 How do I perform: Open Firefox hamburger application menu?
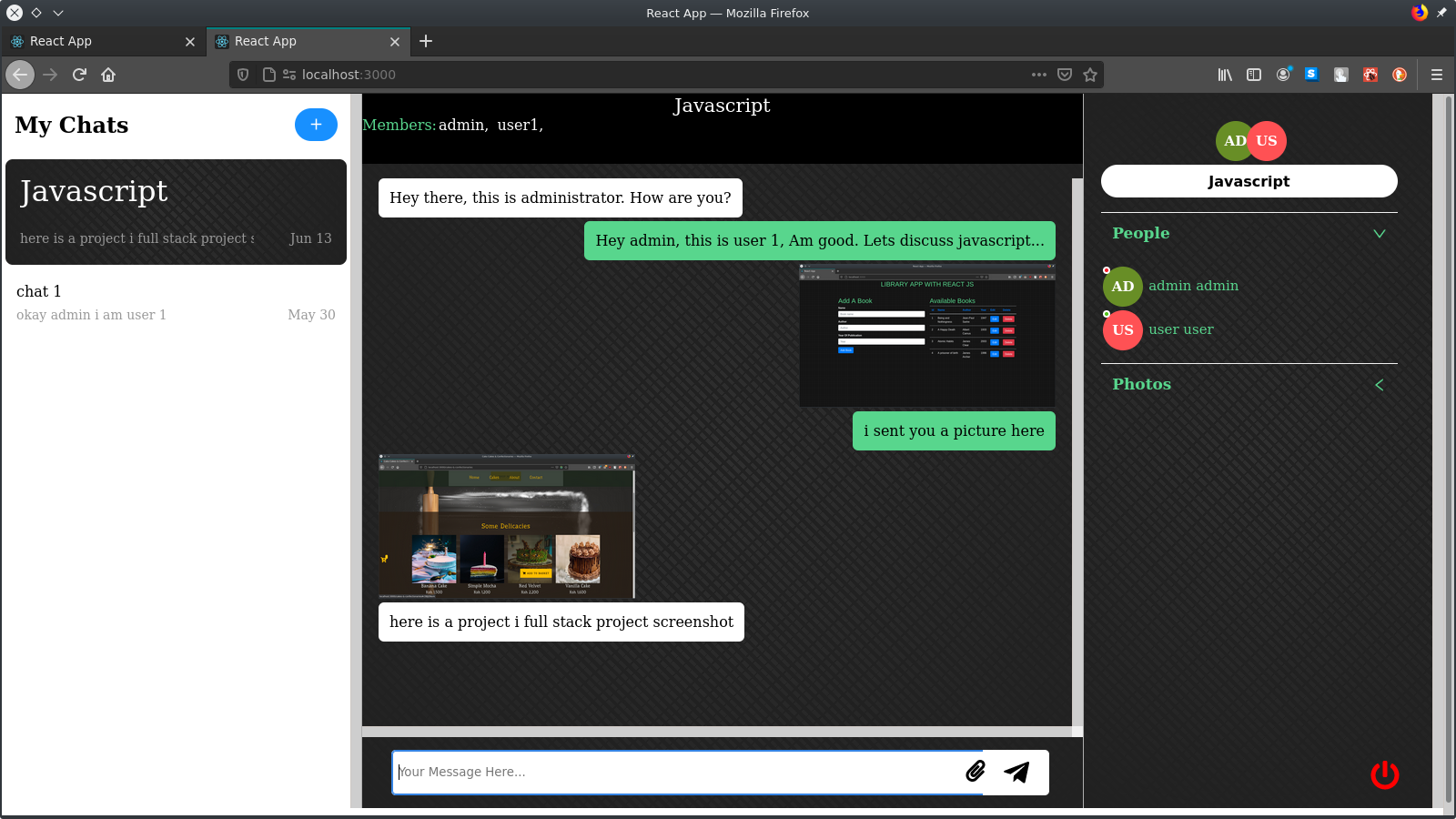(1437, 75)
